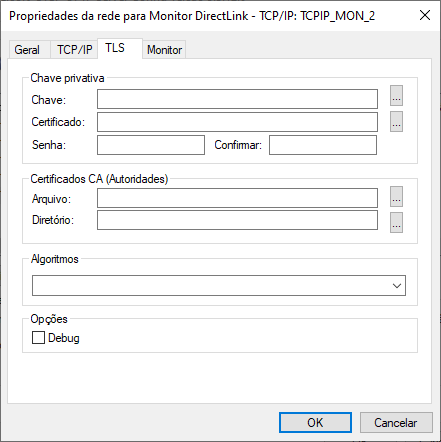Switch to the TCP/IP tab
The height and width of the screenshot is (442, 441).
coord(74,50)
